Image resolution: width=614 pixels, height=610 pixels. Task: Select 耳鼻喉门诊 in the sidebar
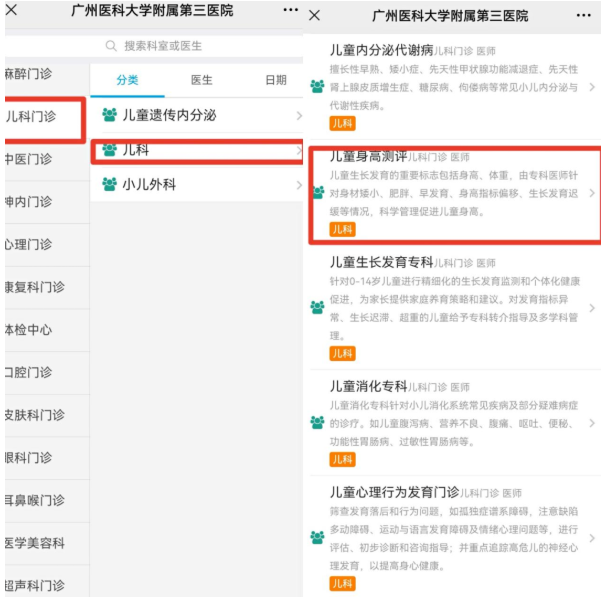click(x=34, y=500)
